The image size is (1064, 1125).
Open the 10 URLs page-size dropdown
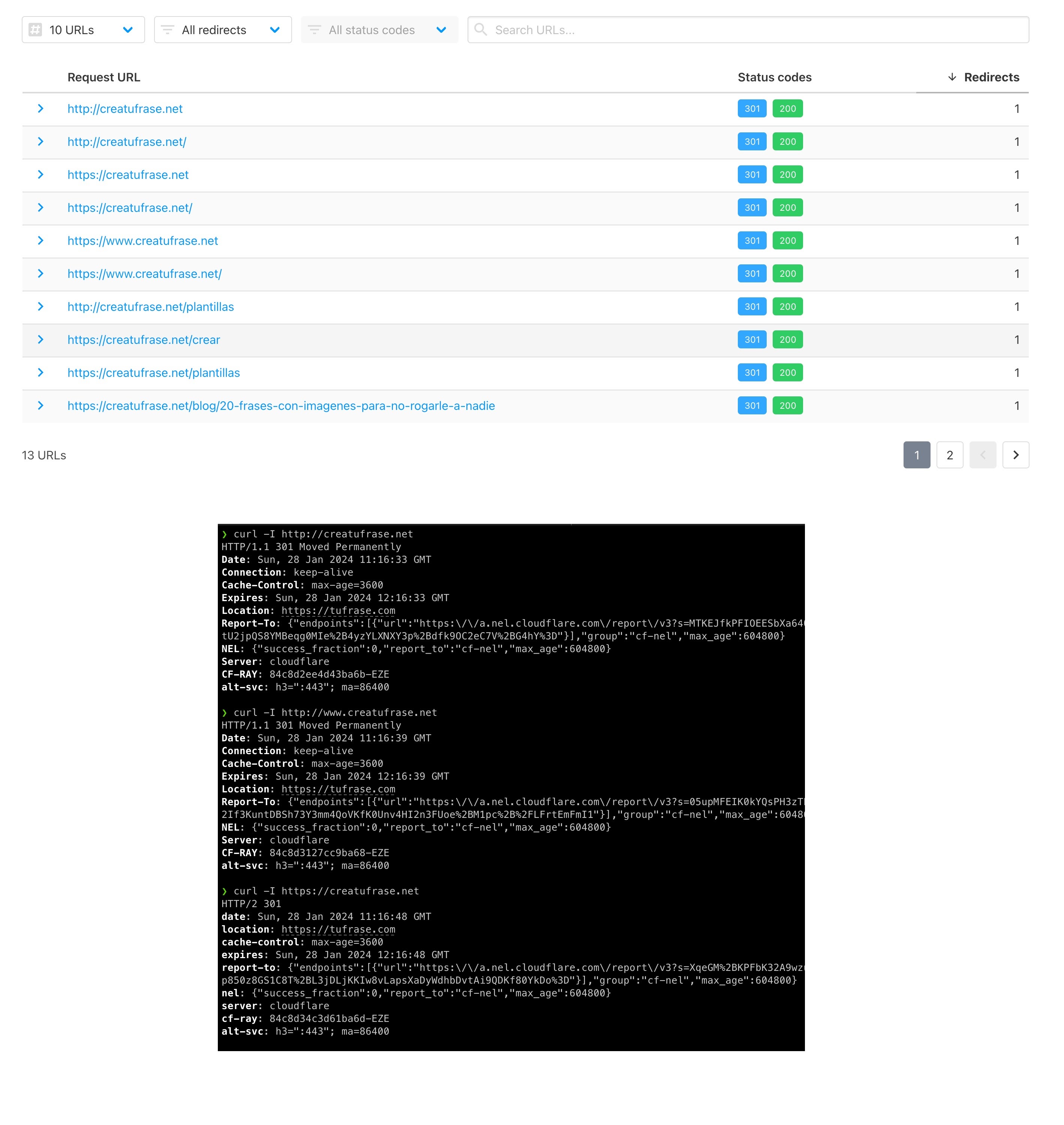click(x=83, y=30)
